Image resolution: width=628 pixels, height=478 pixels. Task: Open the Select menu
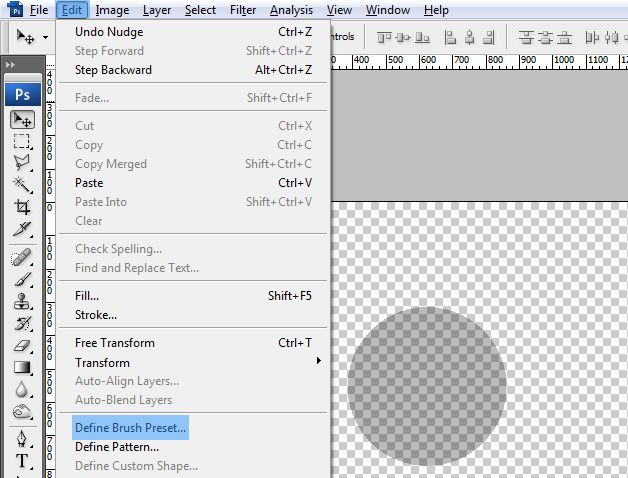200,10
